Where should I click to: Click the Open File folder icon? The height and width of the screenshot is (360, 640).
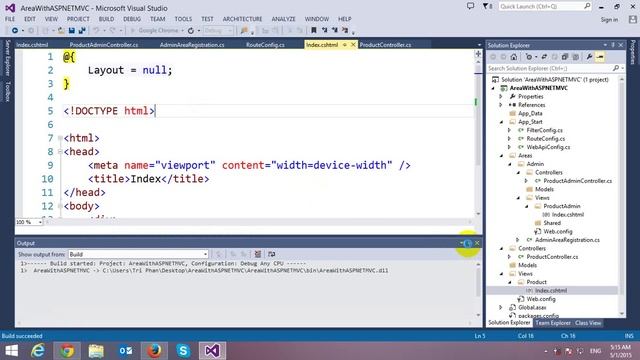(x=61, y=31)
